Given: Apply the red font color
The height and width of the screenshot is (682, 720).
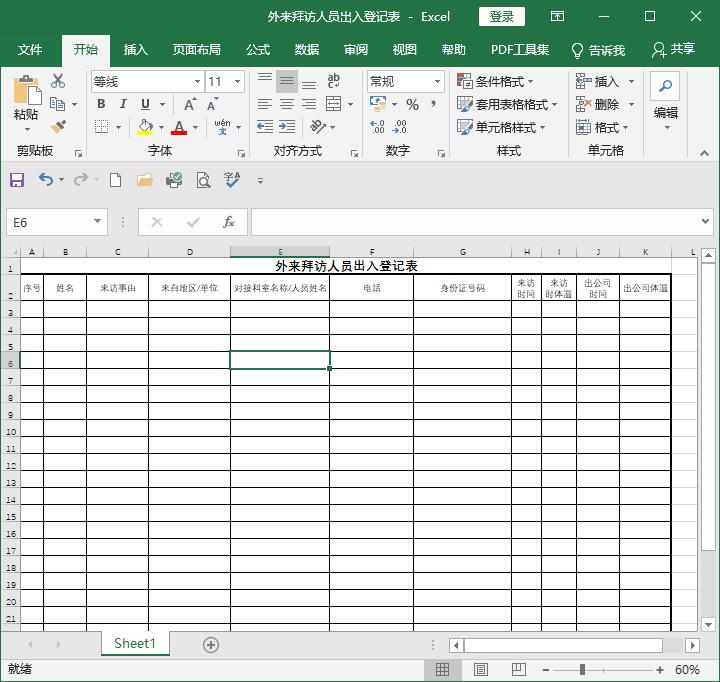Looking at the screenshot, I should (x=179, y=127).
